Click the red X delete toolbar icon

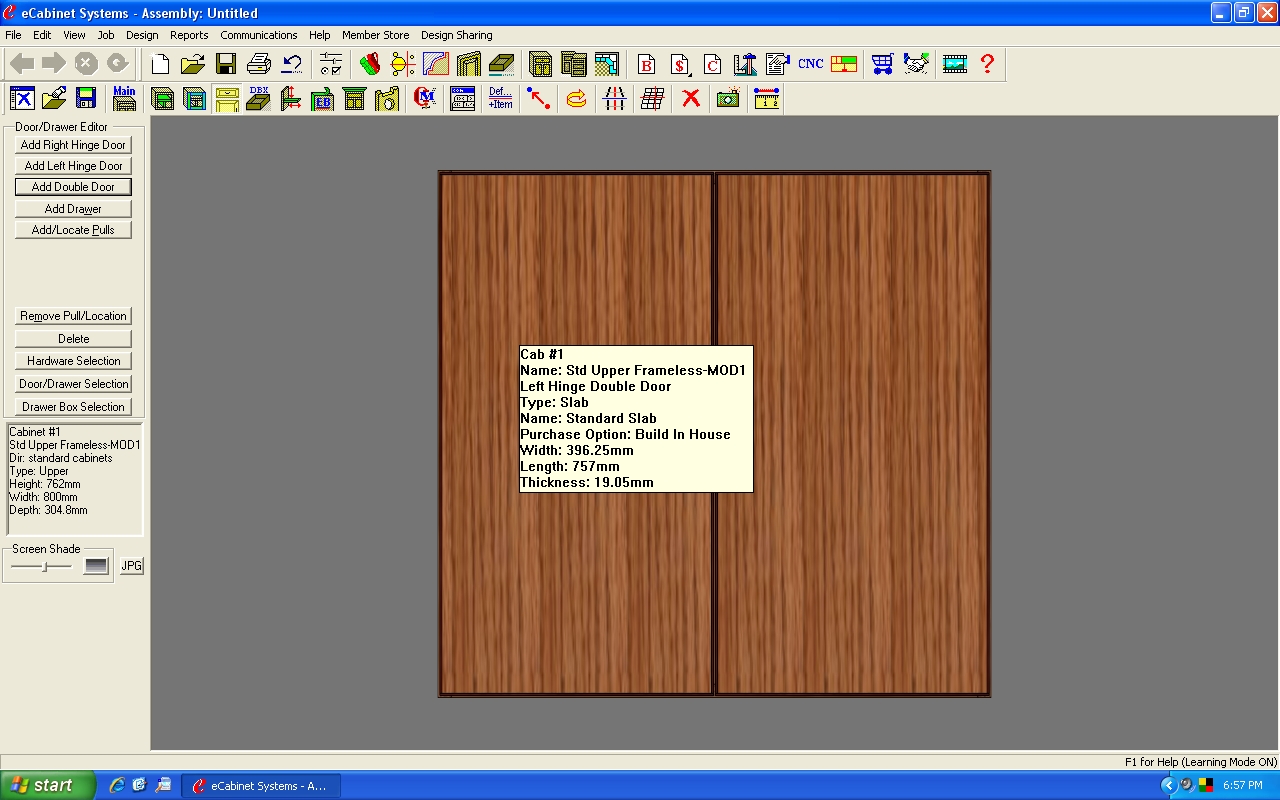coord(690,98)
